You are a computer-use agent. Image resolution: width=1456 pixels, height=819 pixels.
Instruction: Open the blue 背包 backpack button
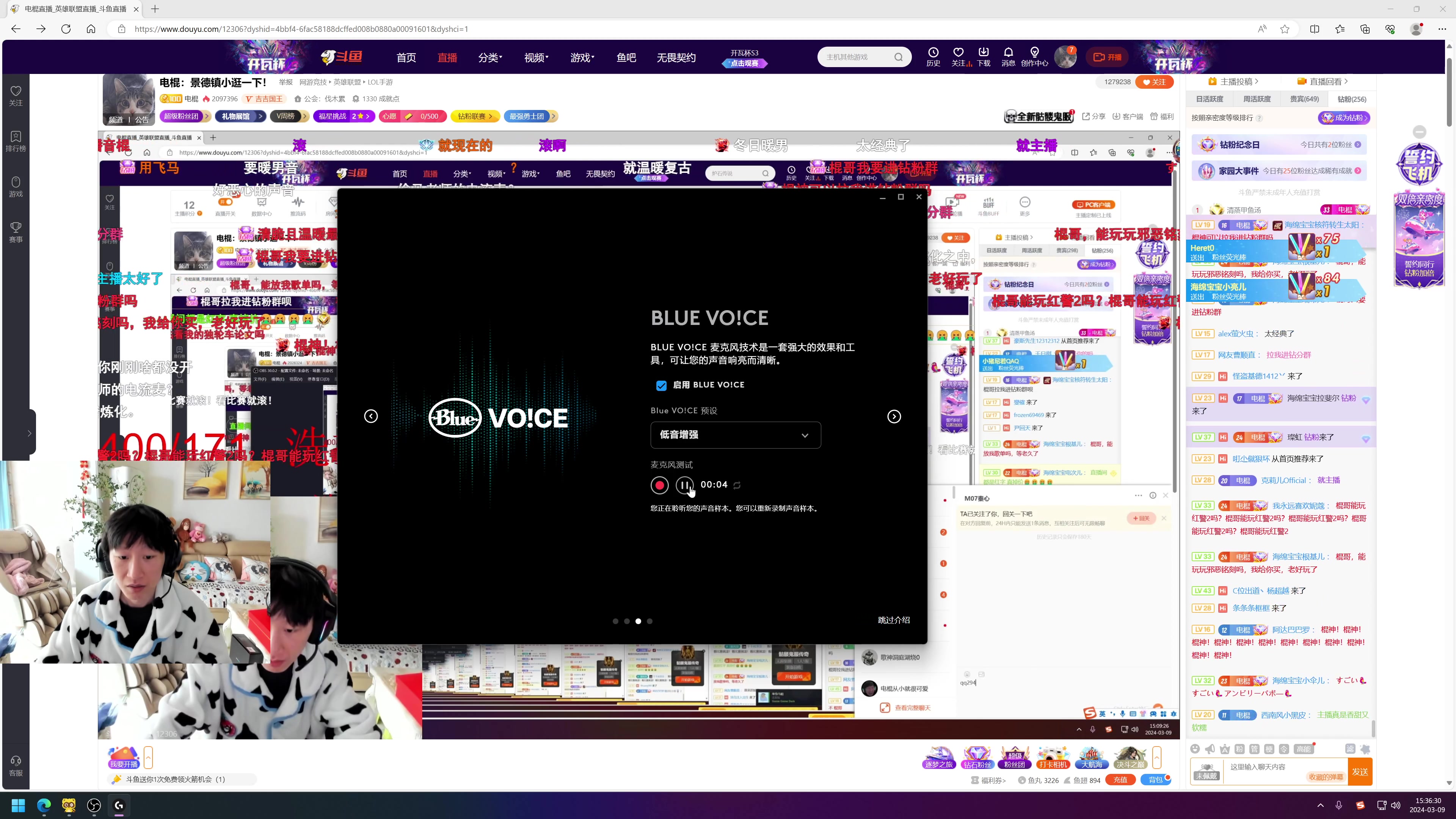(x=1156, y=780)
